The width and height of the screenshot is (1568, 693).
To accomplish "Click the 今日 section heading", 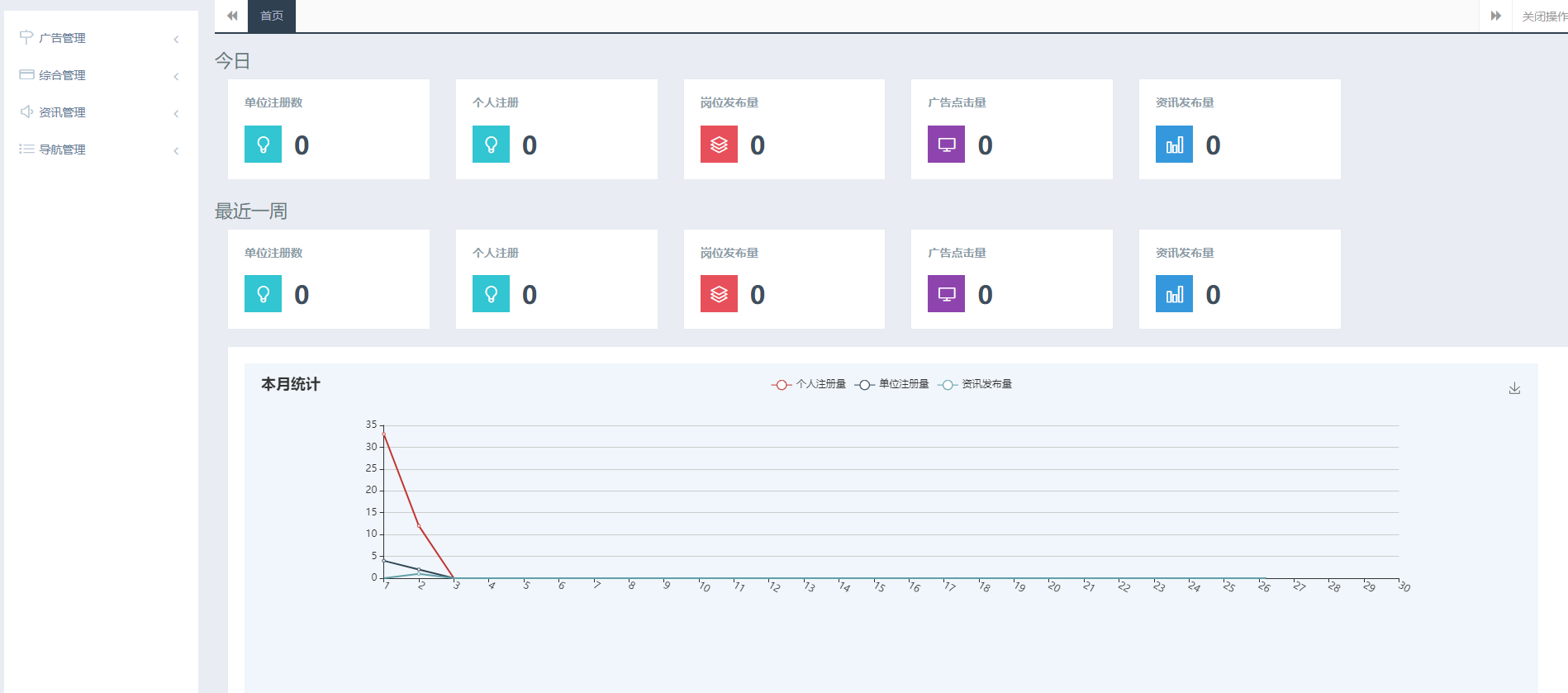I will (232, 60).
